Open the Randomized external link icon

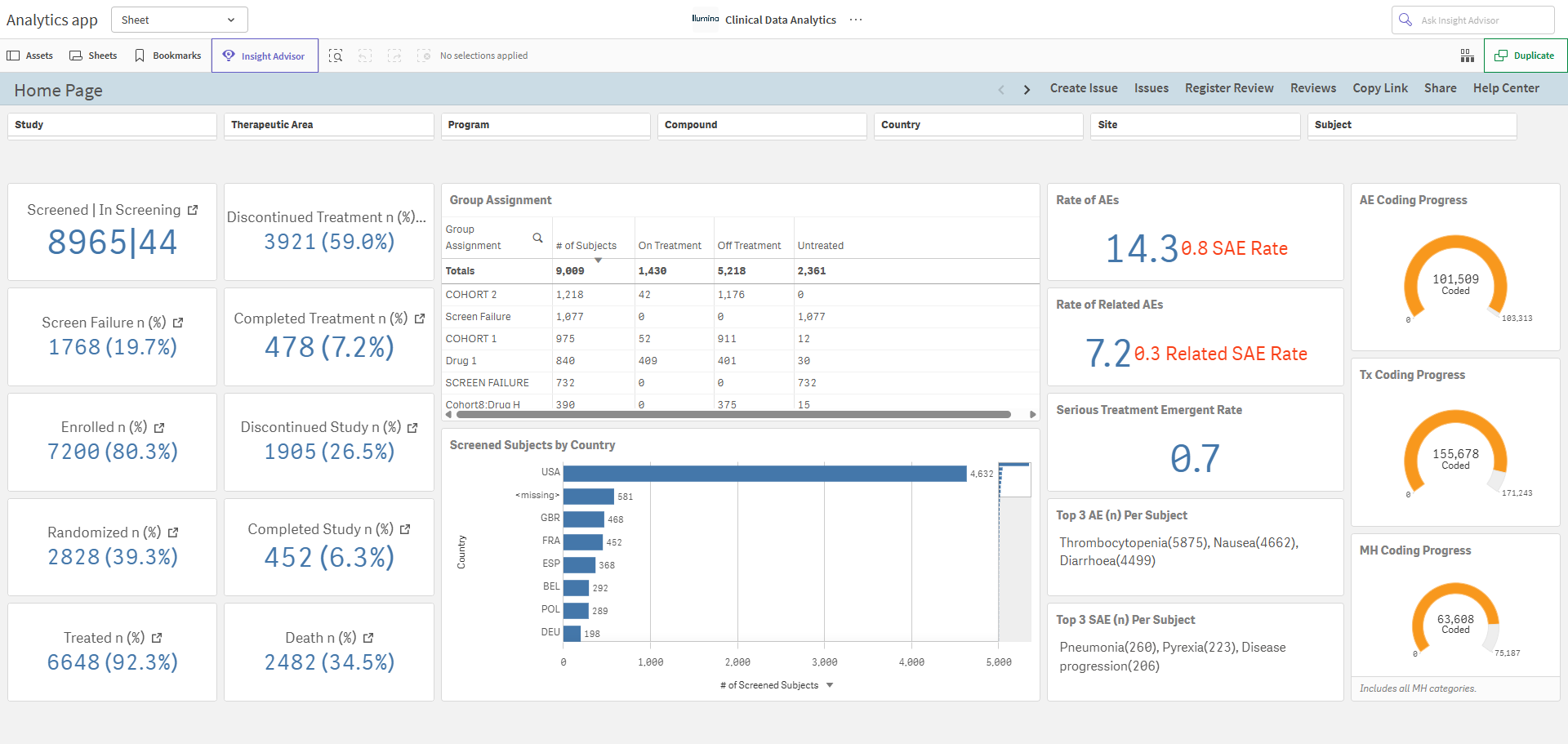[x=173, y=532]
